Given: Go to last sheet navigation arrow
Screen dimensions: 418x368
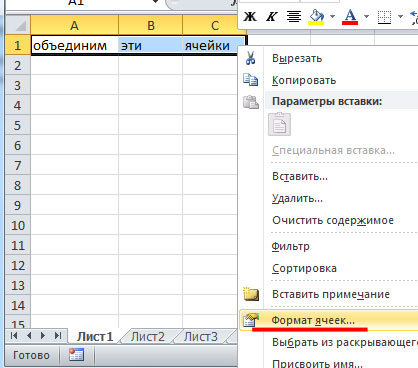Looking at the screenshot, I should pos(58,336).
